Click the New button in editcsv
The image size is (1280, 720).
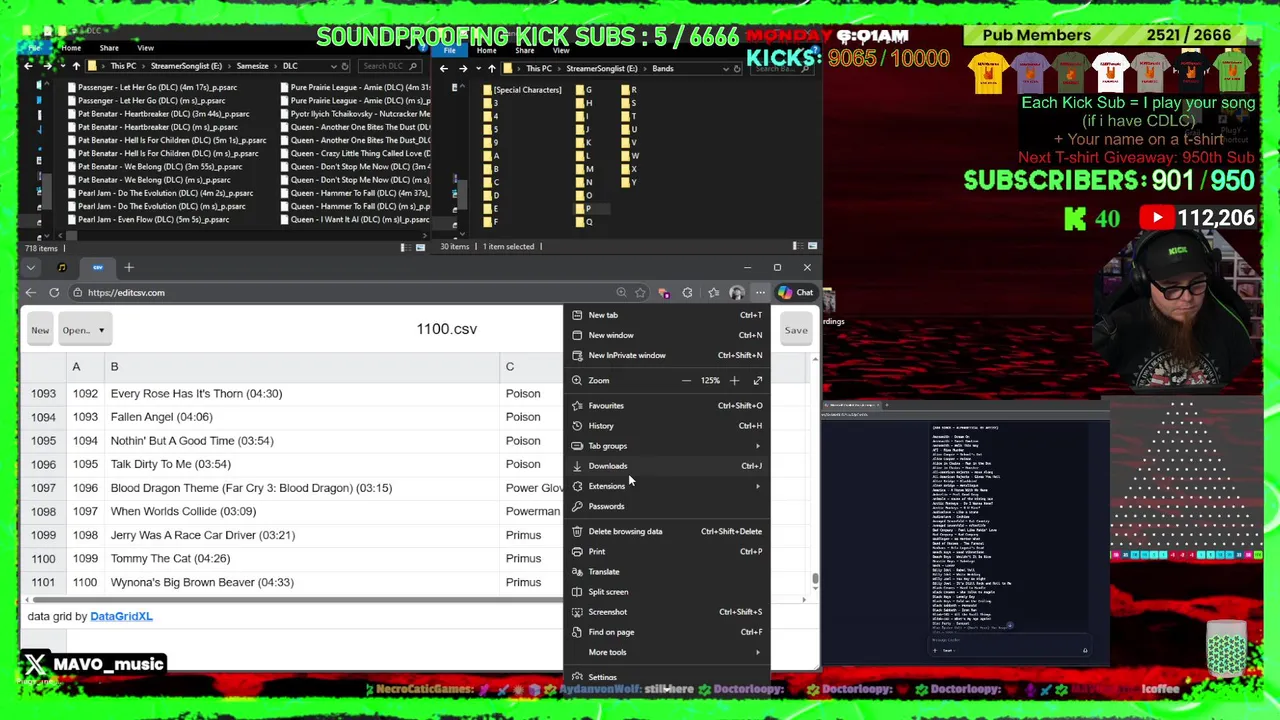(40, 330)
